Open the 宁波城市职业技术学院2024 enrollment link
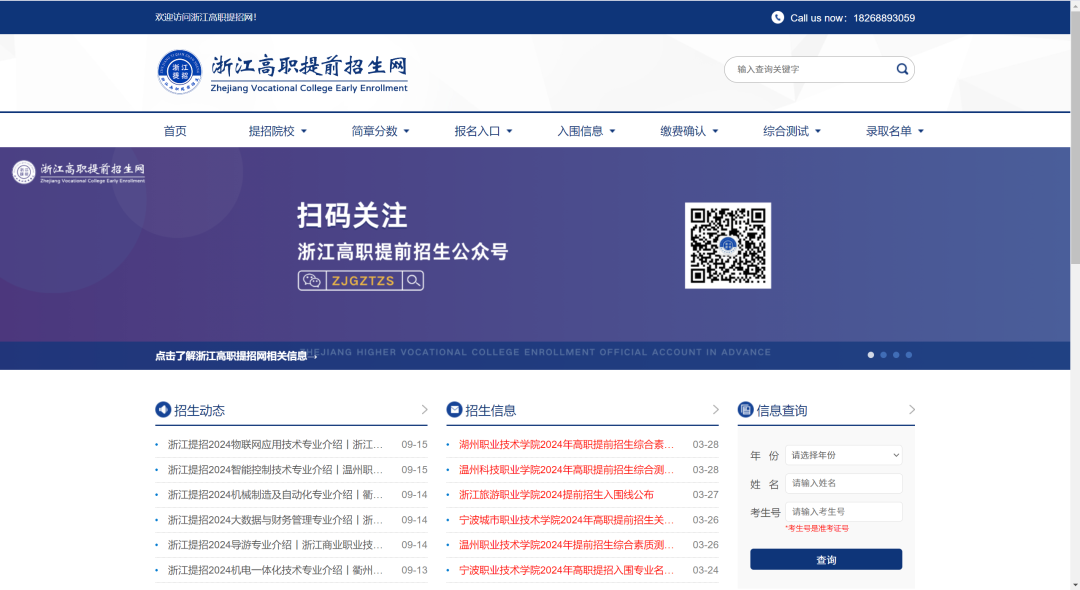The image size is (1080, 590). tap(567, 520)
